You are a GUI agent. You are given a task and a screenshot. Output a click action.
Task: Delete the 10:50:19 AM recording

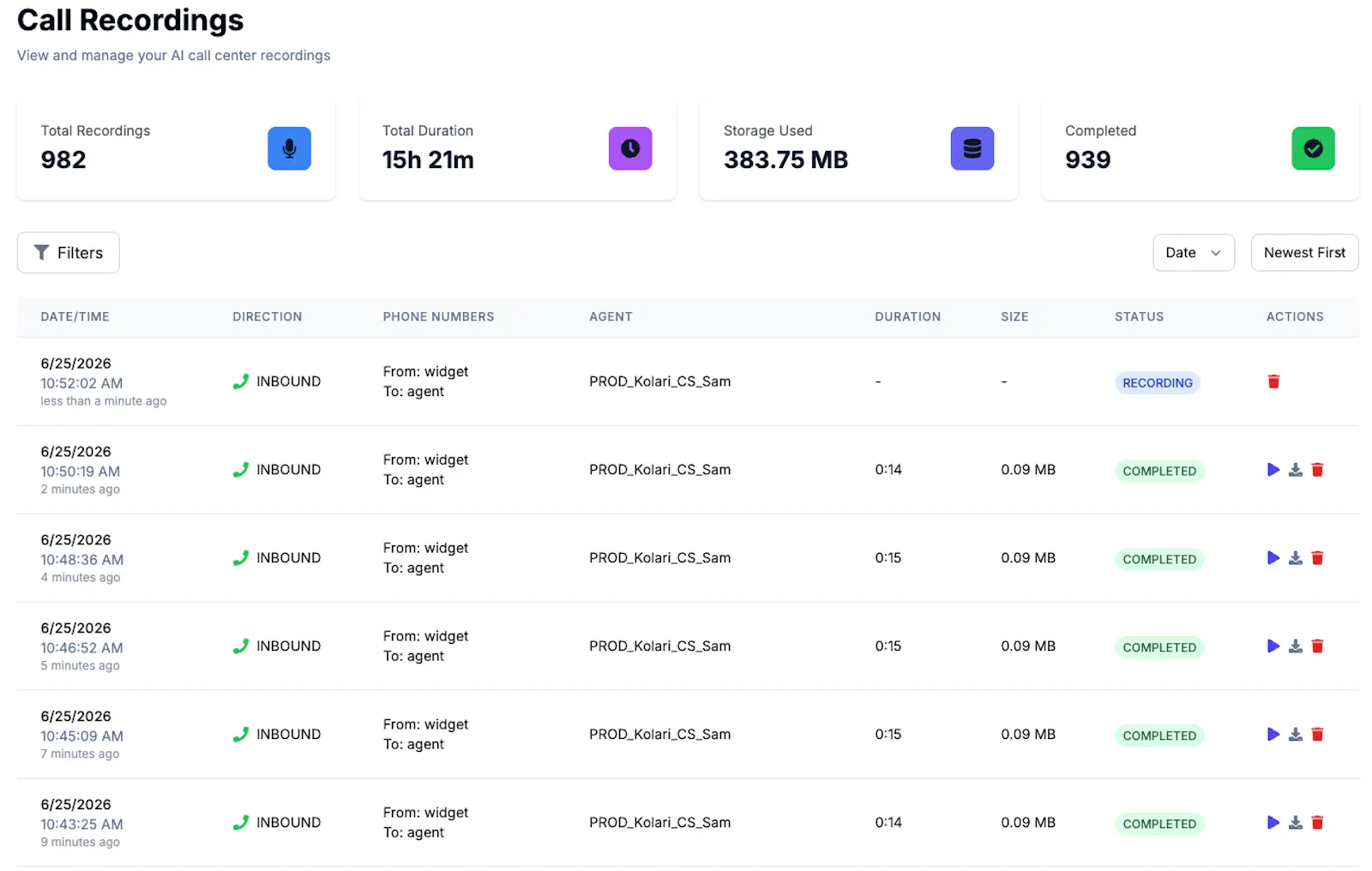[x=1318, y=470]
